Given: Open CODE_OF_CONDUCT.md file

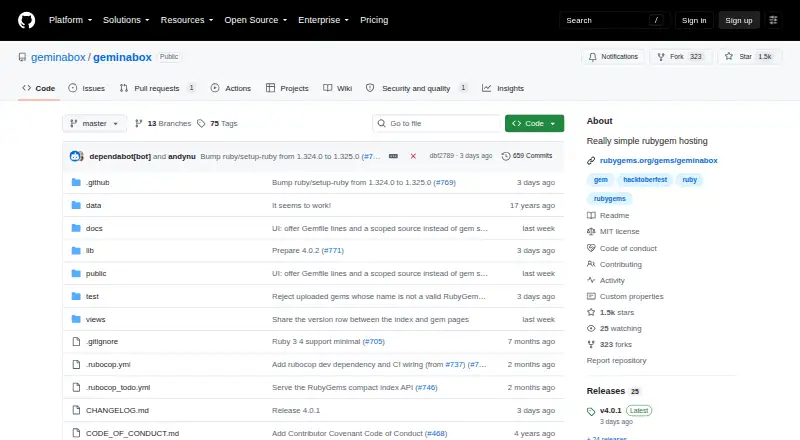Looking at the screenshot, I should [x=132, y=433].
